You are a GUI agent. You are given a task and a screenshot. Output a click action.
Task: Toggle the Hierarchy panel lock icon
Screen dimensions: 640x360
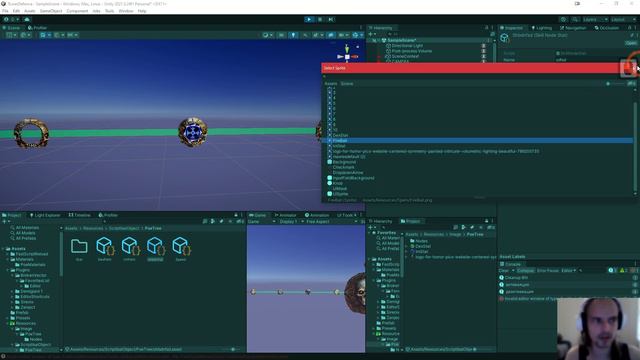(487, 28)
